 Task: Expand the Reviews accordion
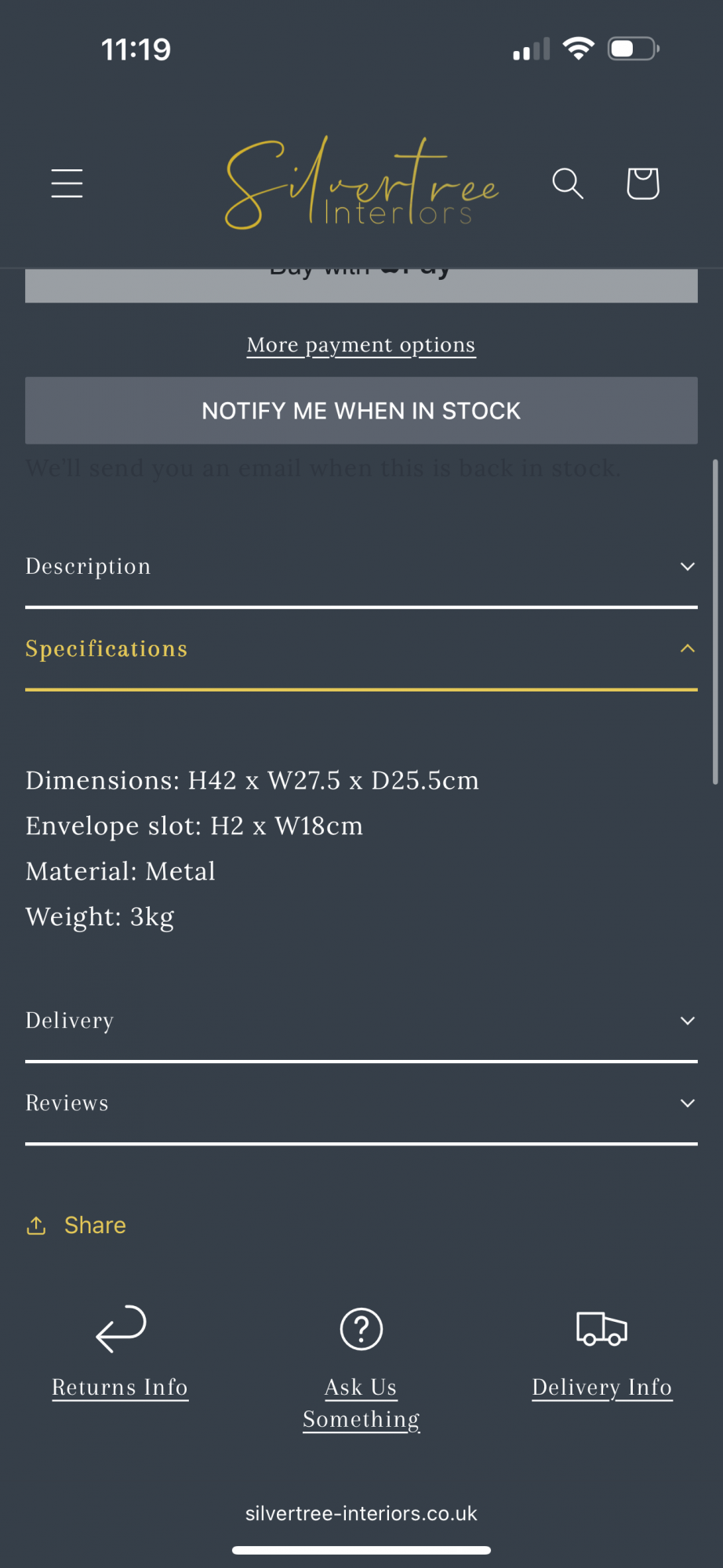click(361, 1103)
